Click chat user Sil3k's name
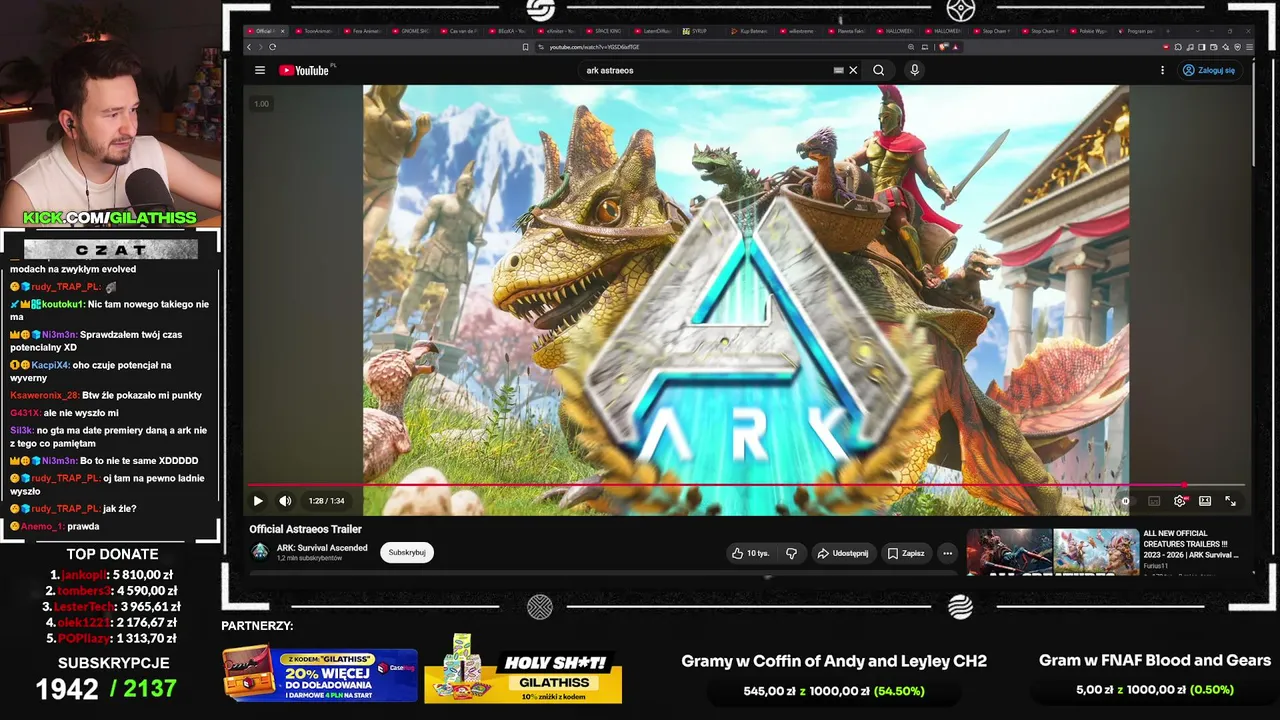 tap(21, 430)
